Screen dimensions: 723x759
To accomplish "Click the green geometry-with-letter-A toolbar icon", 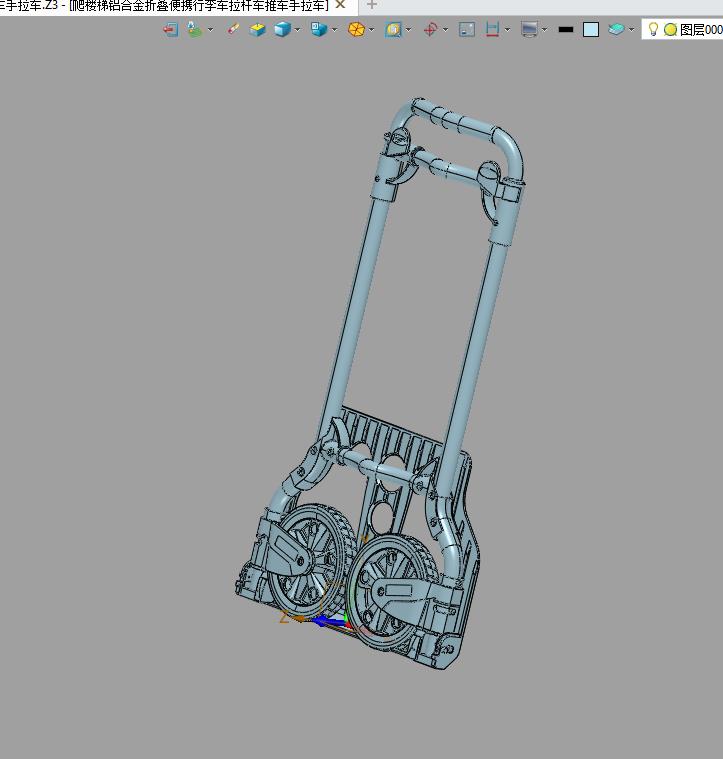I will coord(195,30).
